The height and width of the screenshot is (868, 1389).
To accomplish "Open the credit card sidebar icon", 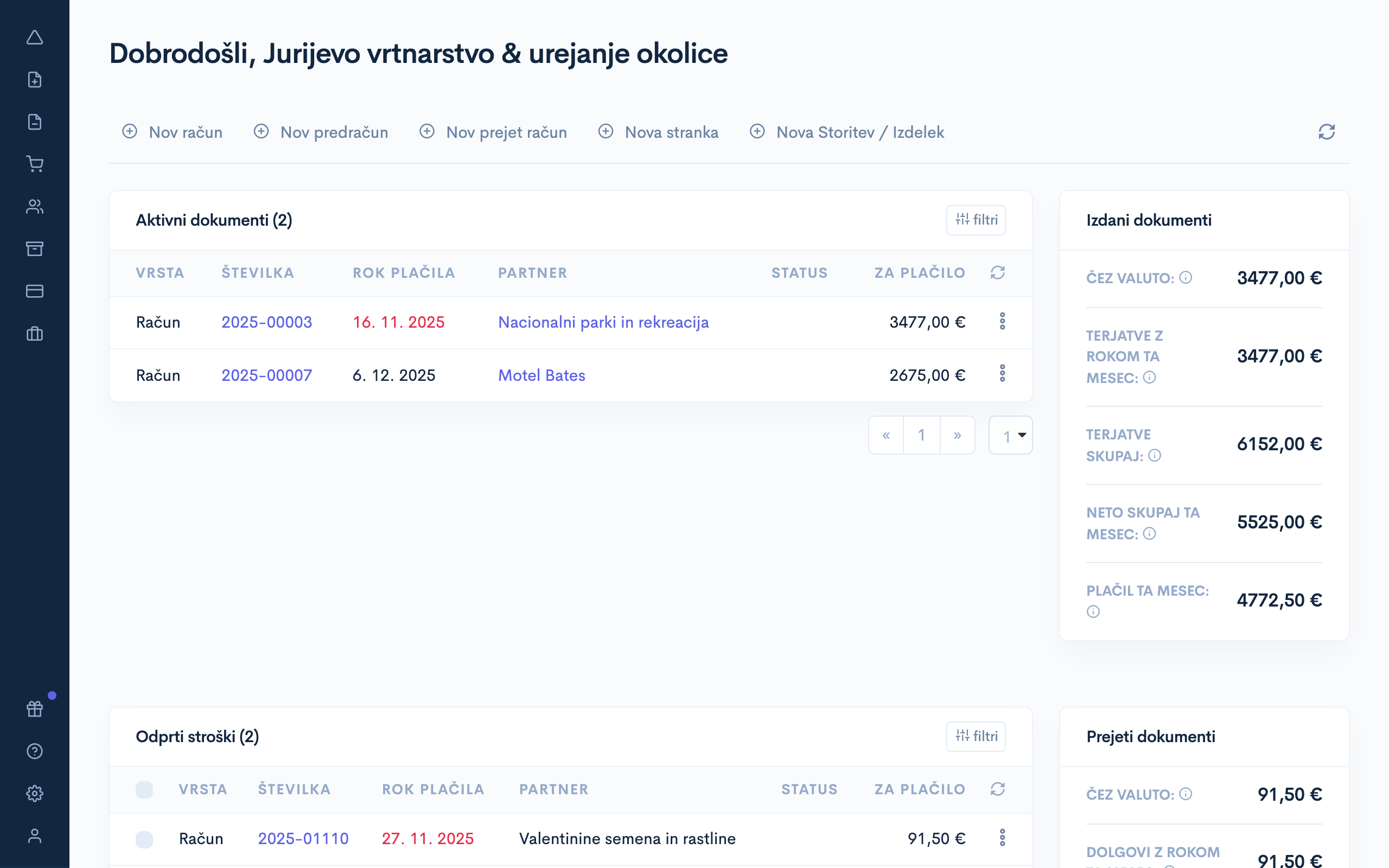I will tap(34, 291).
